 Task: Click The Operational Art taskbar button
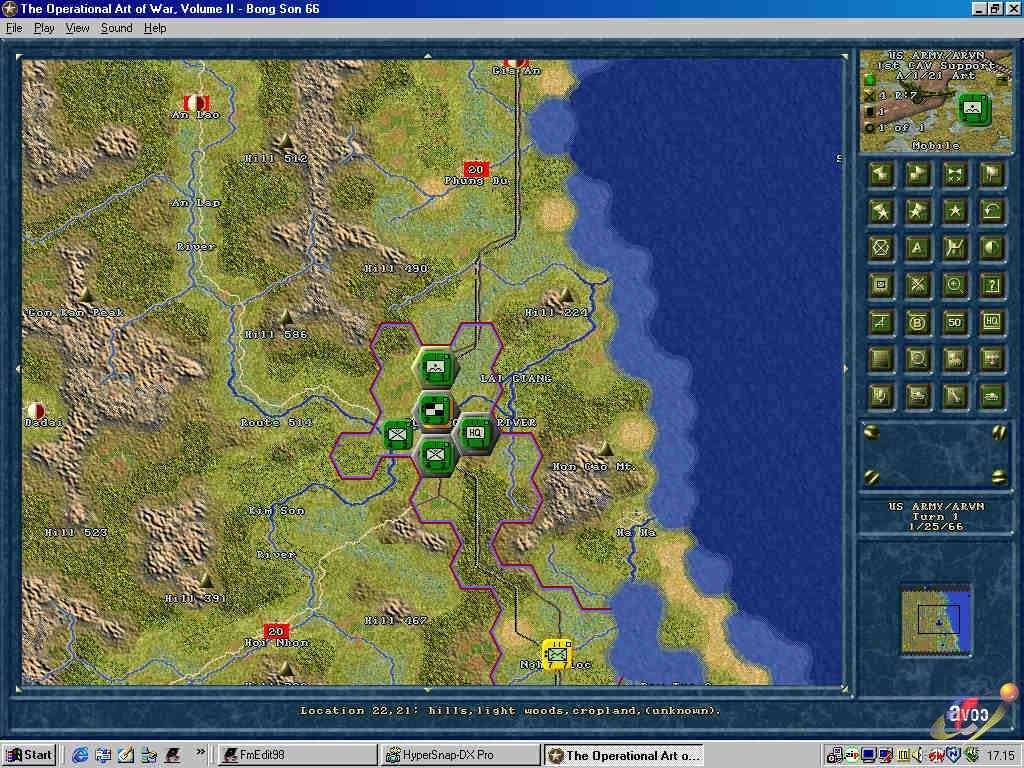click(x=623, y=755)
